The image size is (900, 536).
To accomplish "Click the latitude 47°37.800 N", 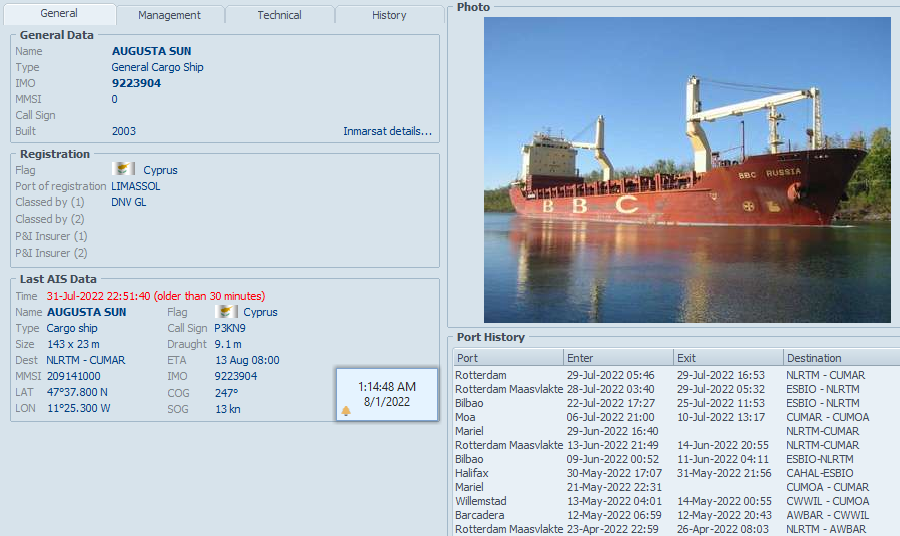I will pos(77,393).
